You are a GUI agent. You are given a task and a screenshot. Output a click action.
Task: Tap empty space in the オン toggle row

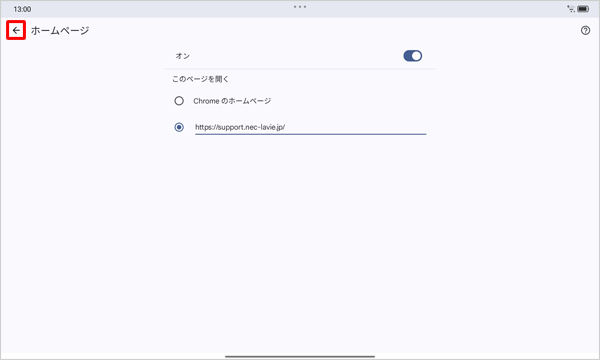tap(295, 56)
